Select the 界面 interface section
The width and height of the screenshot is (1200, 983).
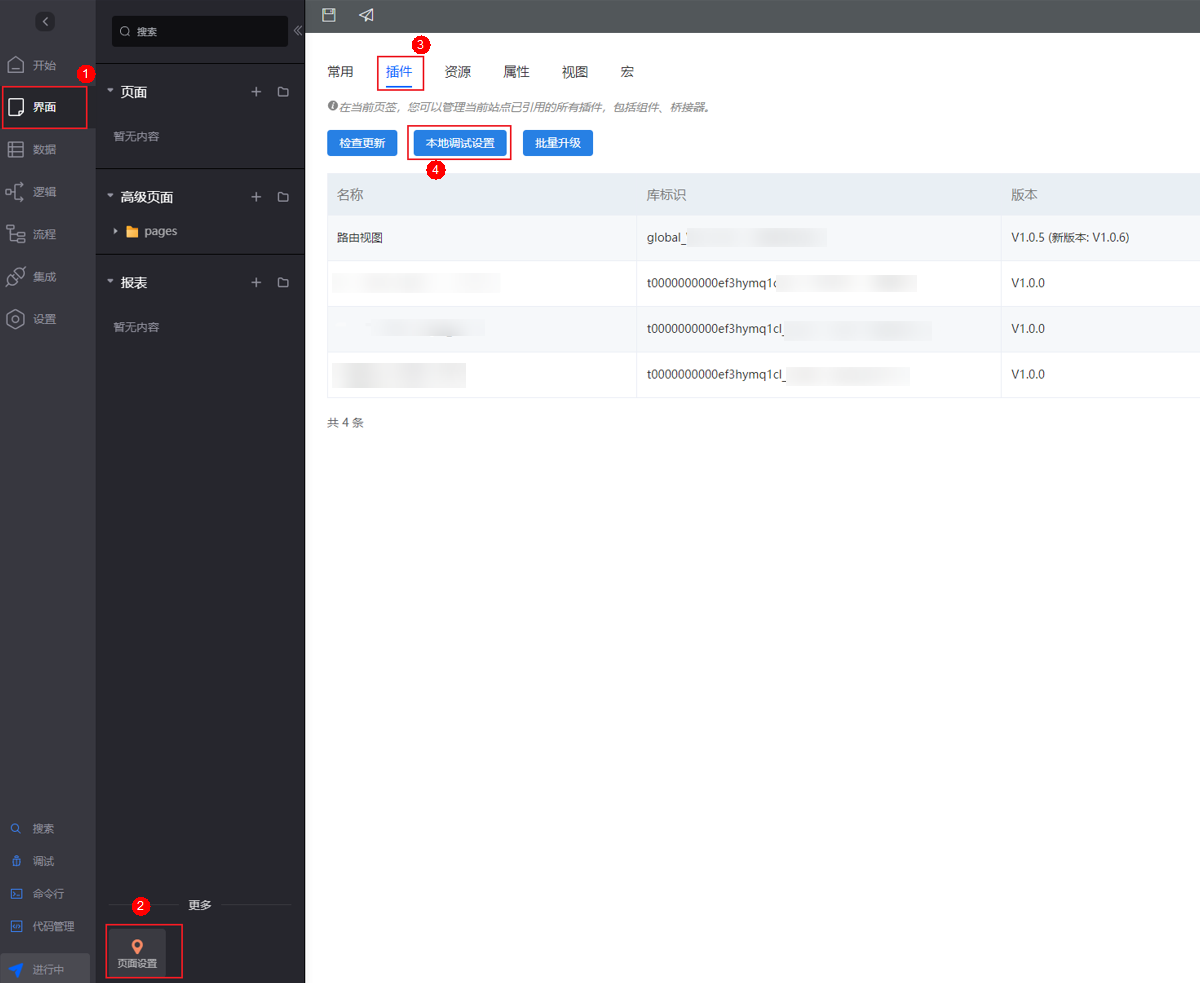(x=45, y=107)
